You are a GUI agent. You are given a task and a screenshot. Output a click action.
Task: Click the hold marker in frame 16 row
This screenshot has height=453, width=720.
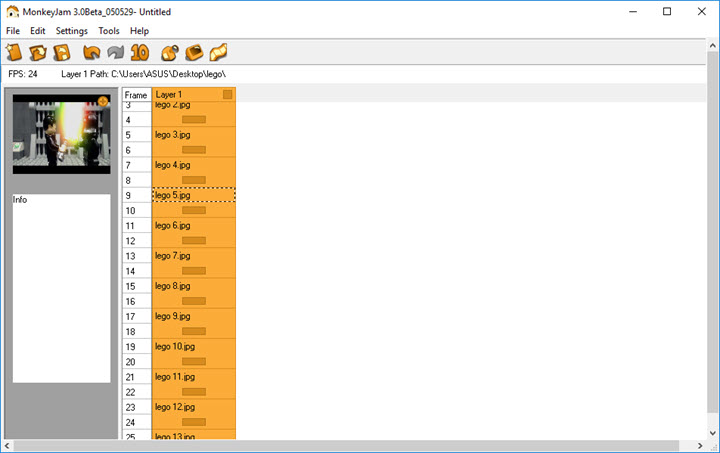coord(194,302)
